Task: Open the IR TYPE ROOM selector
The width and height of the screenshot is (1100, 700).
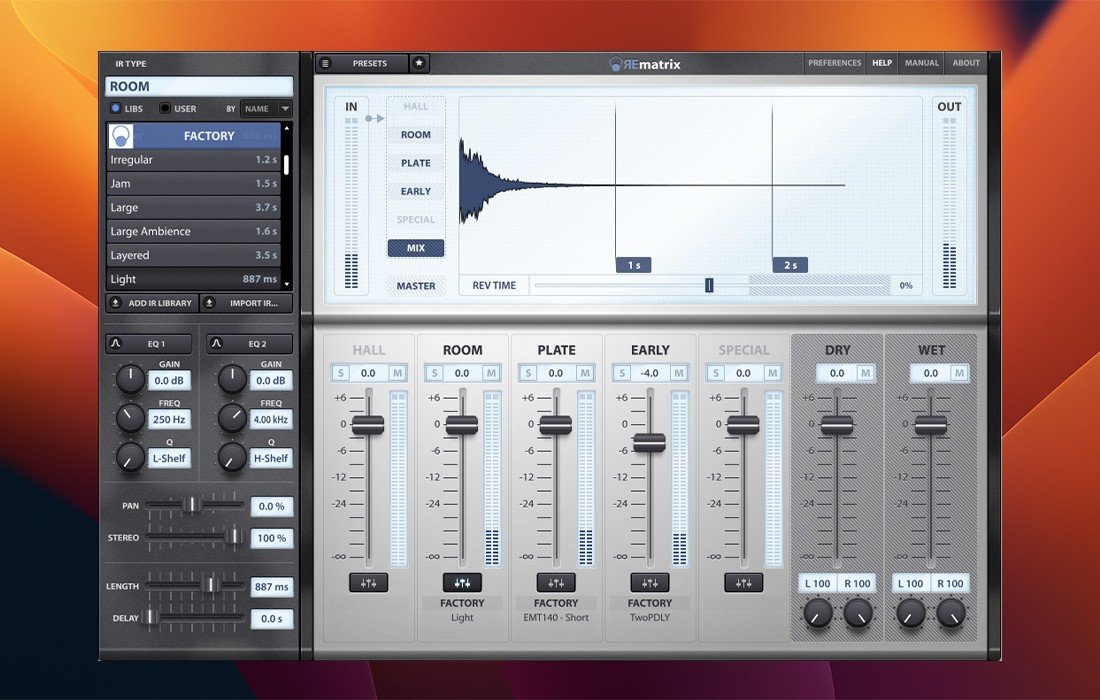Action: point(198,87)
